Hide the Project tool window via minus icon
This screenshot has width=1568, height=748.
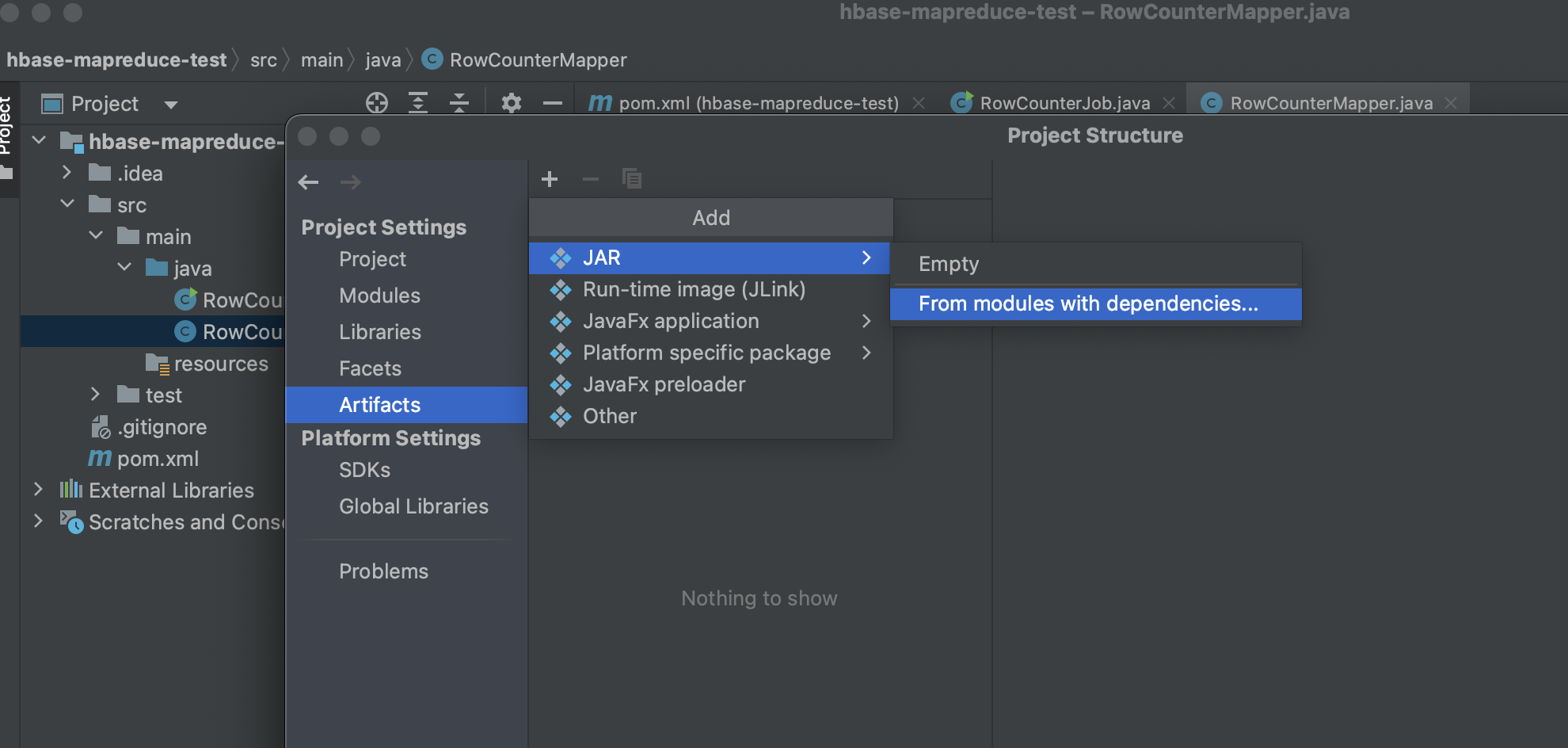point(552,103)
